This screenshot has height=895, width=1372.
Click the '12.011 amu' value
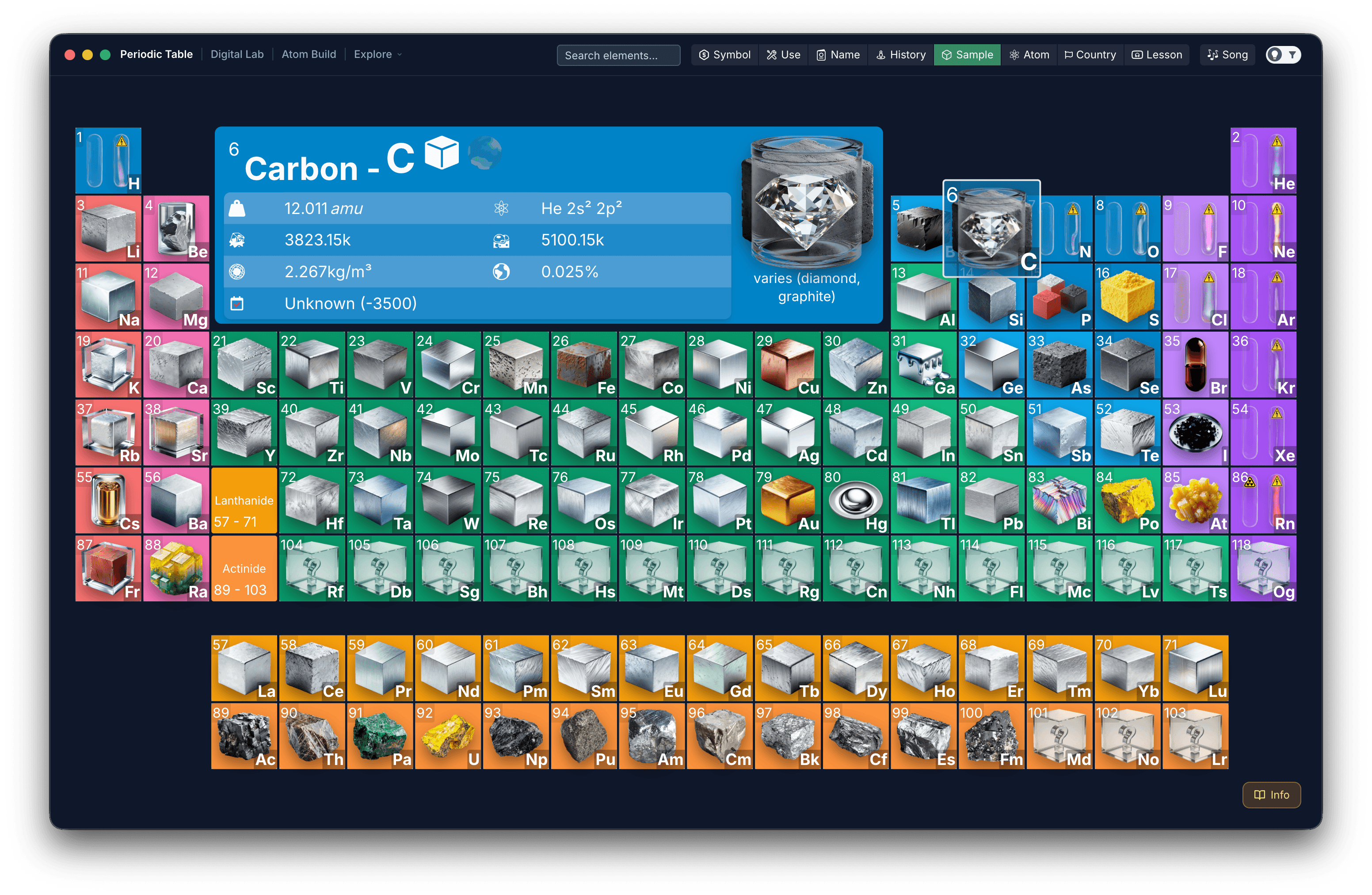(x=324, y=208)
